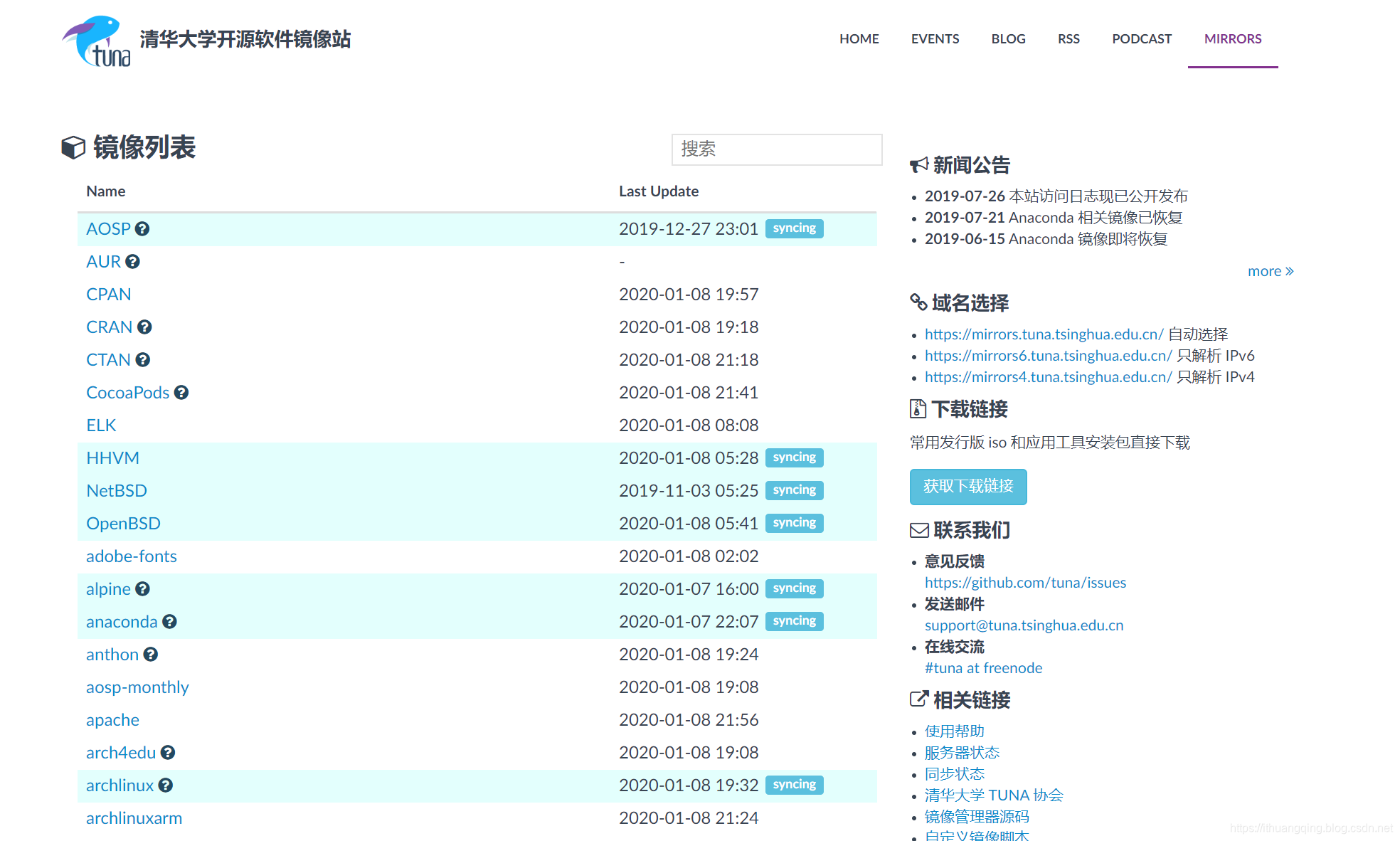1400x841 pixels.
Task: Select the HOME navigation menu item
Action: (858, 38)
